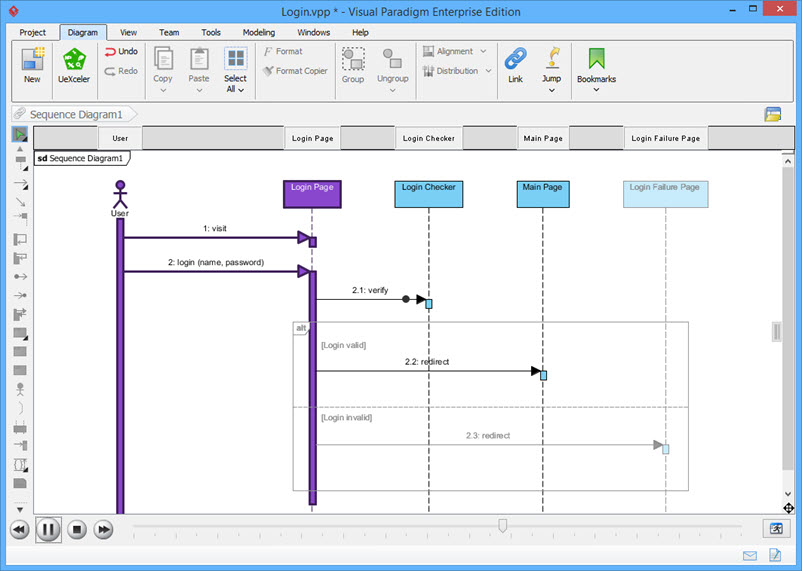802x571 pixels.
Task: Undo the last action
Action: coord(121,51)
